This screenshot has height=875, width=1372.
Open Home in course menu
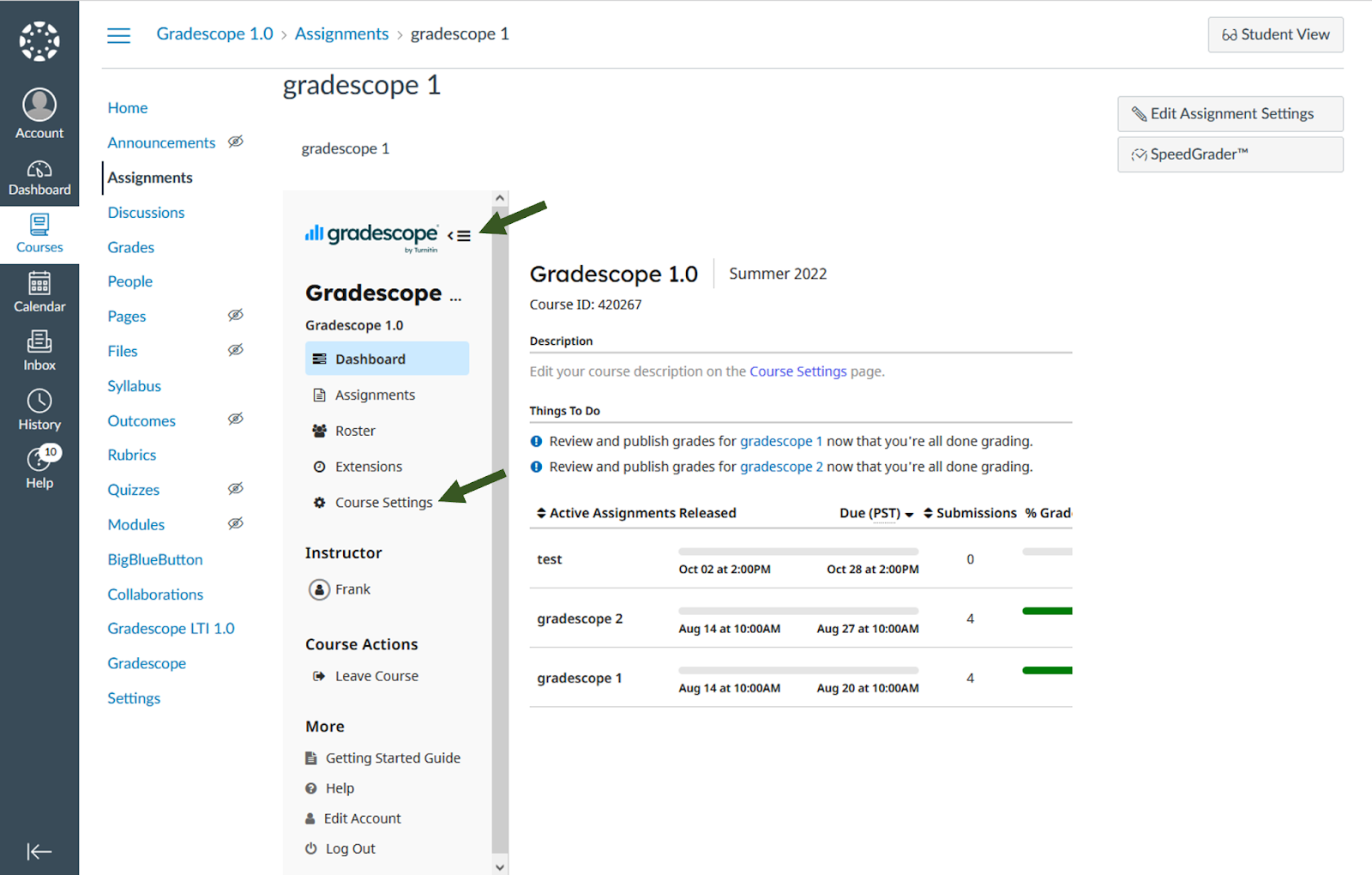point(128,108)
